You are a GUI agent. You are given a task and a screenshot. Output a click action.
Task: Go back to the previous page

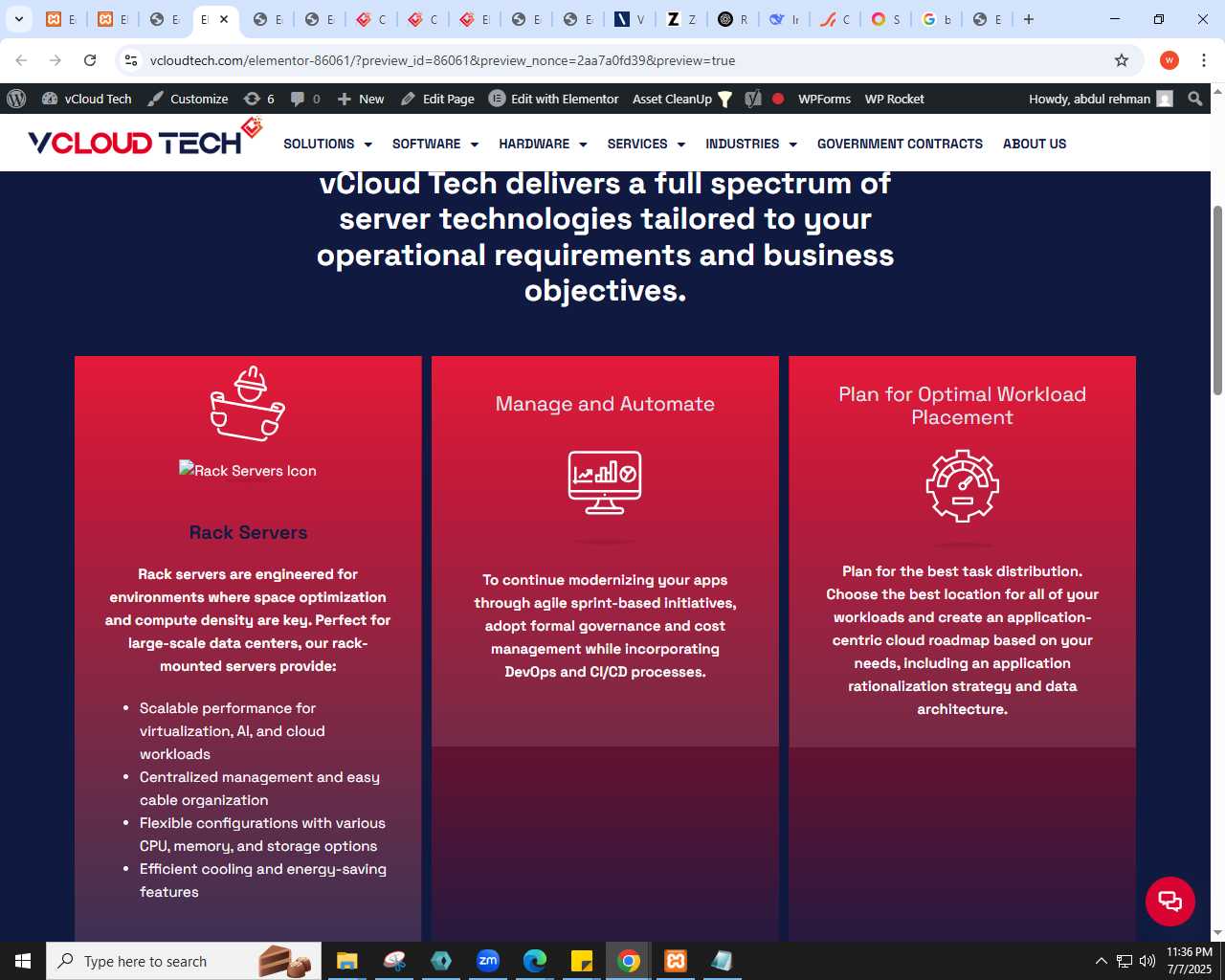[21, 60]
